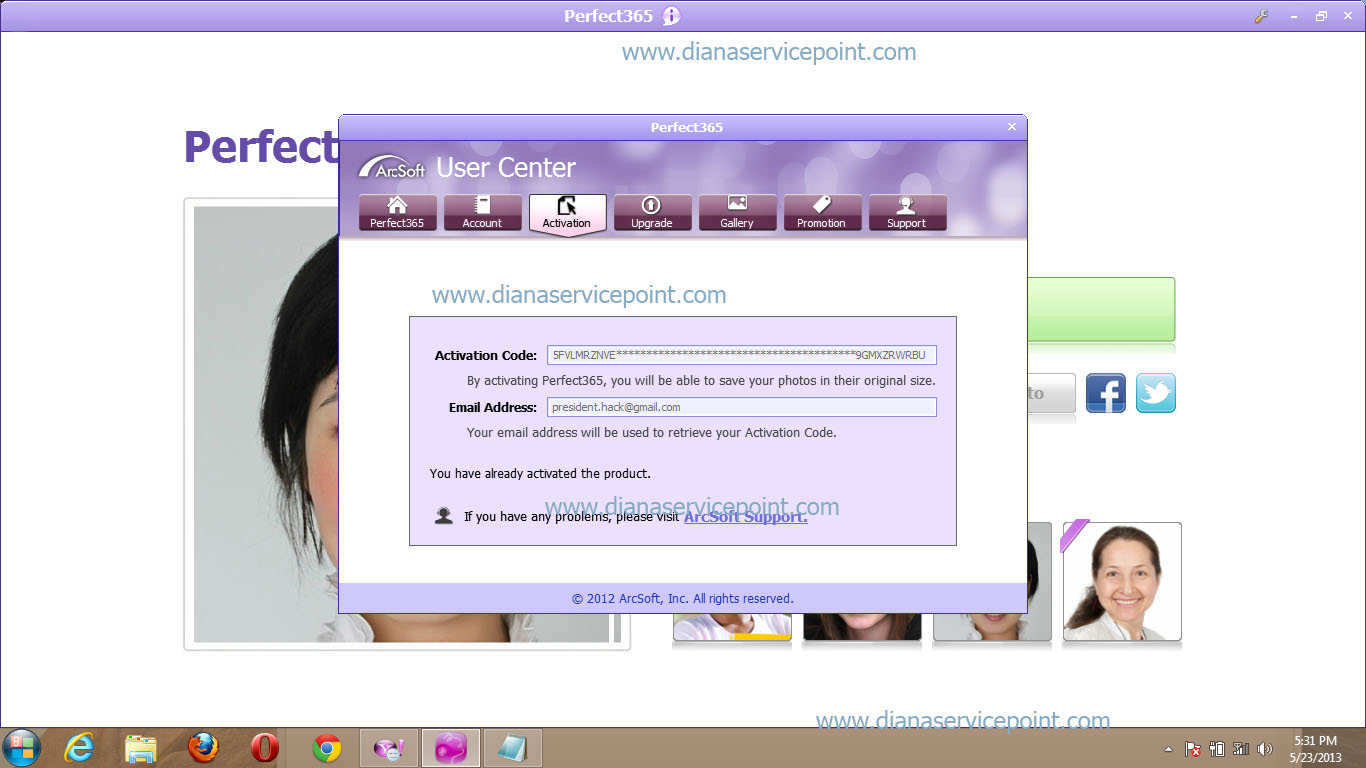Open the notepad-like taskbar application
The width and height of the screenshot is (1366, 768).
pos(513,748)
